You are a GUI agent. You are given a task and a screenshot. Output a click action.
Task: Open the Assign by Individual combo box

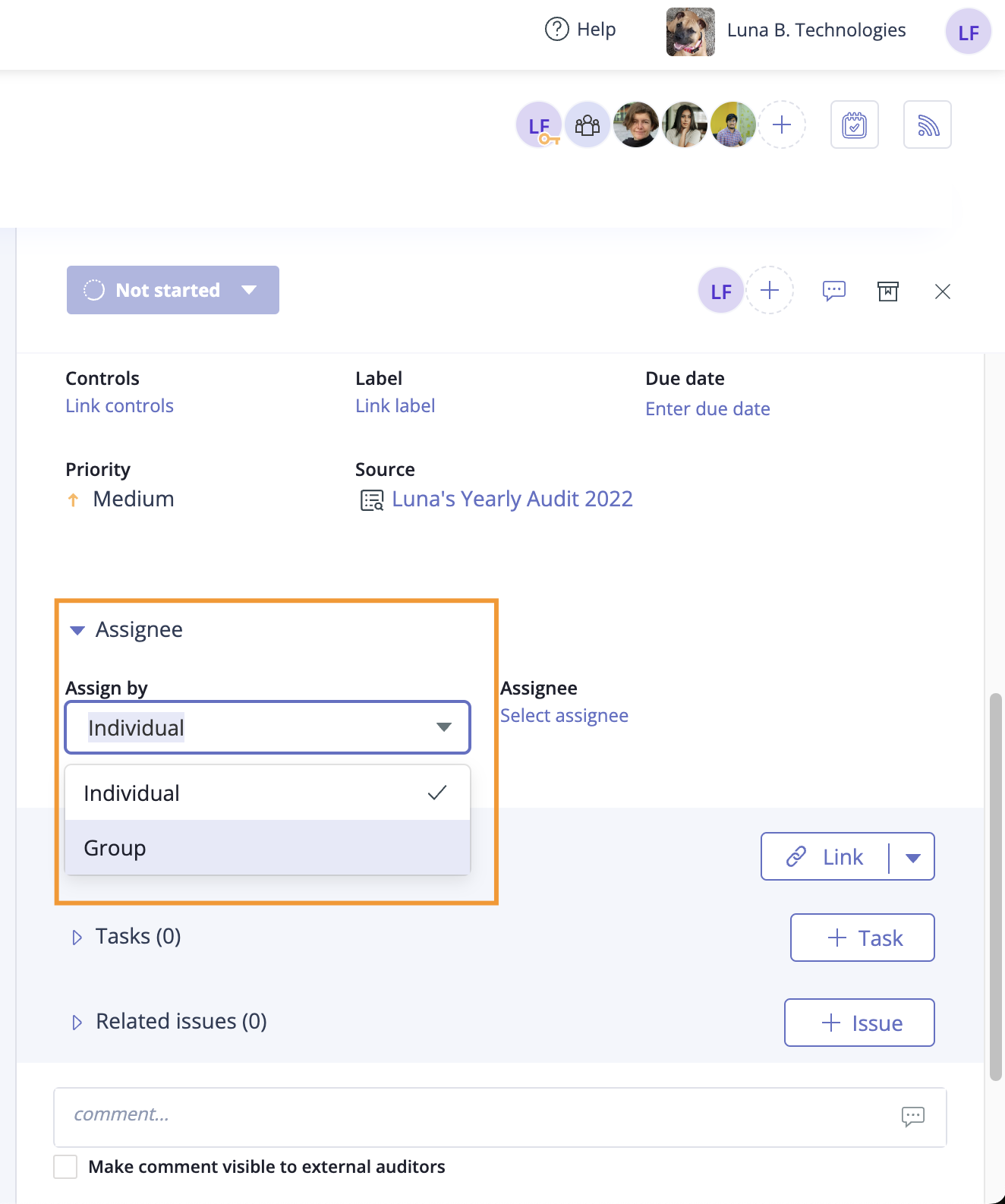[x=268, y=727]
